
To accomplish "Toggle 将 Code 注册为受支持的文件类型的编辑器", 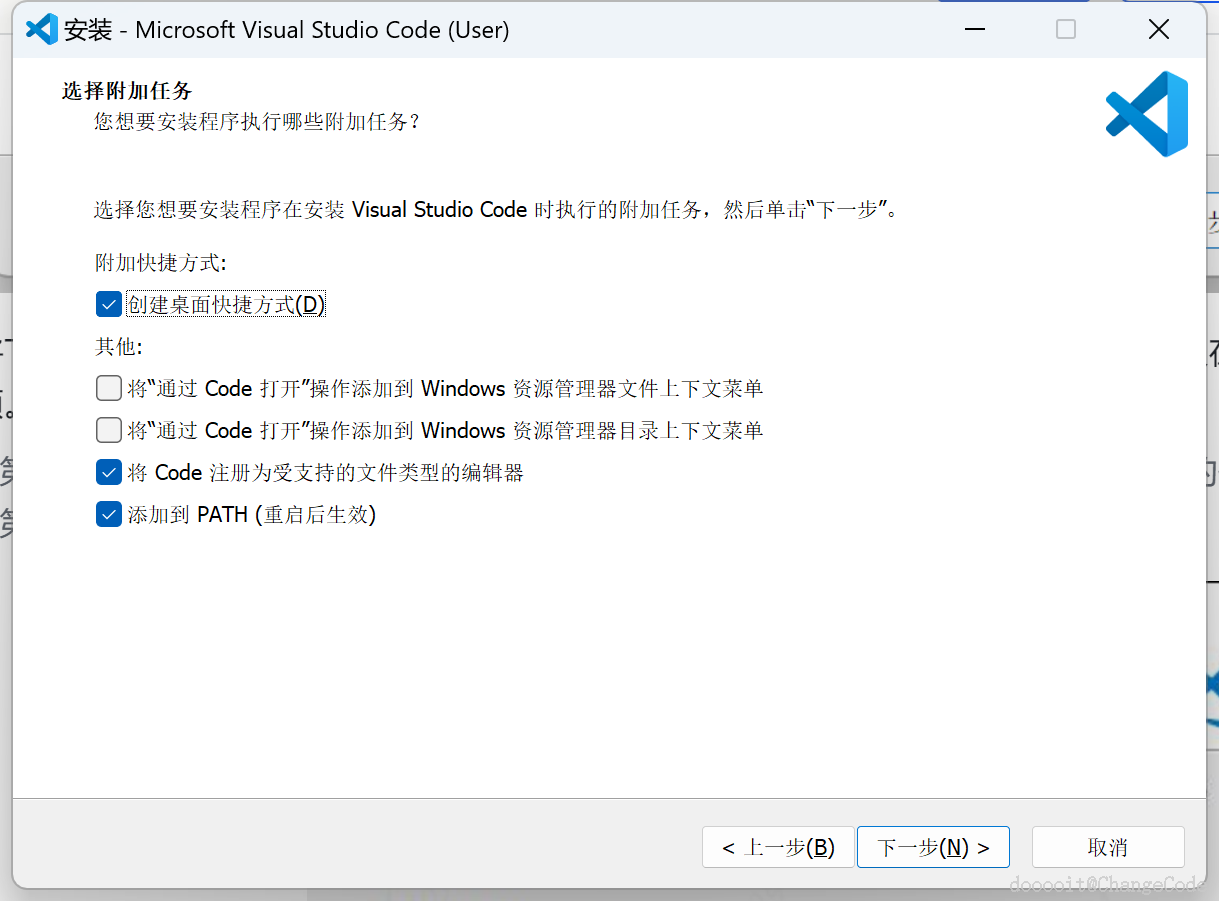I will (109, 472).
